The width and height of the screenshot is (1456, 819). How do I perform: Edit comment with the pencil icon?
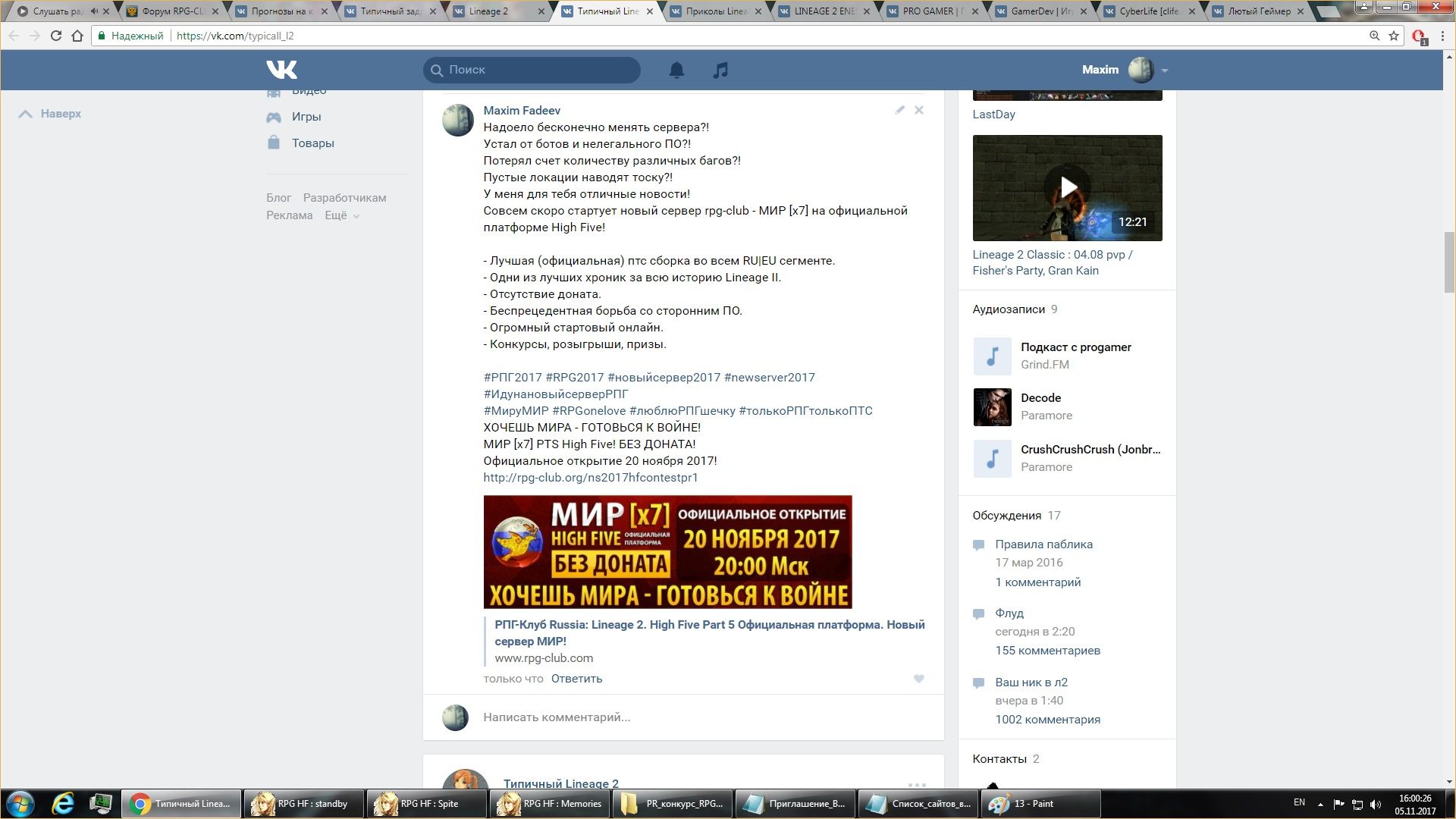click(x=899, y=110)
